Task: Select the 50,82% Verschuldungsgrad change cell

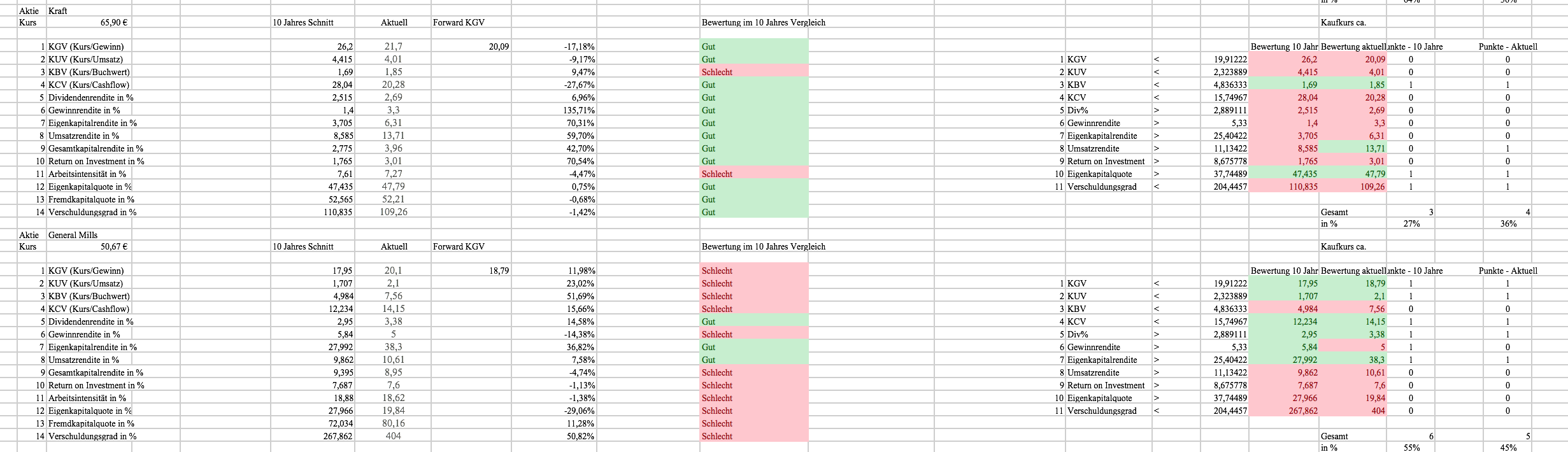Action: (x=580, y=436)
